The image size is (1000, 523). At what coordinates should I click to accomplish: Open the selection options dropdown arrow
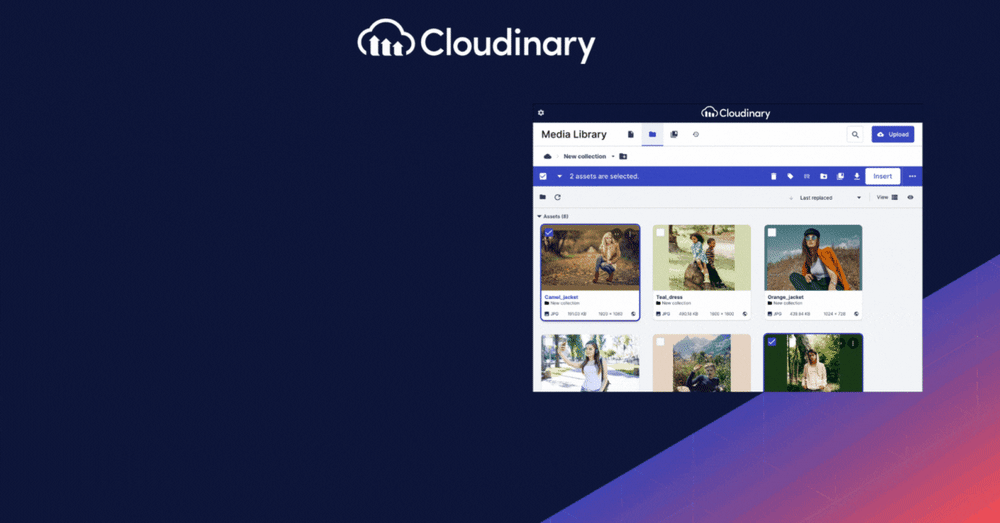click(559, 176)
